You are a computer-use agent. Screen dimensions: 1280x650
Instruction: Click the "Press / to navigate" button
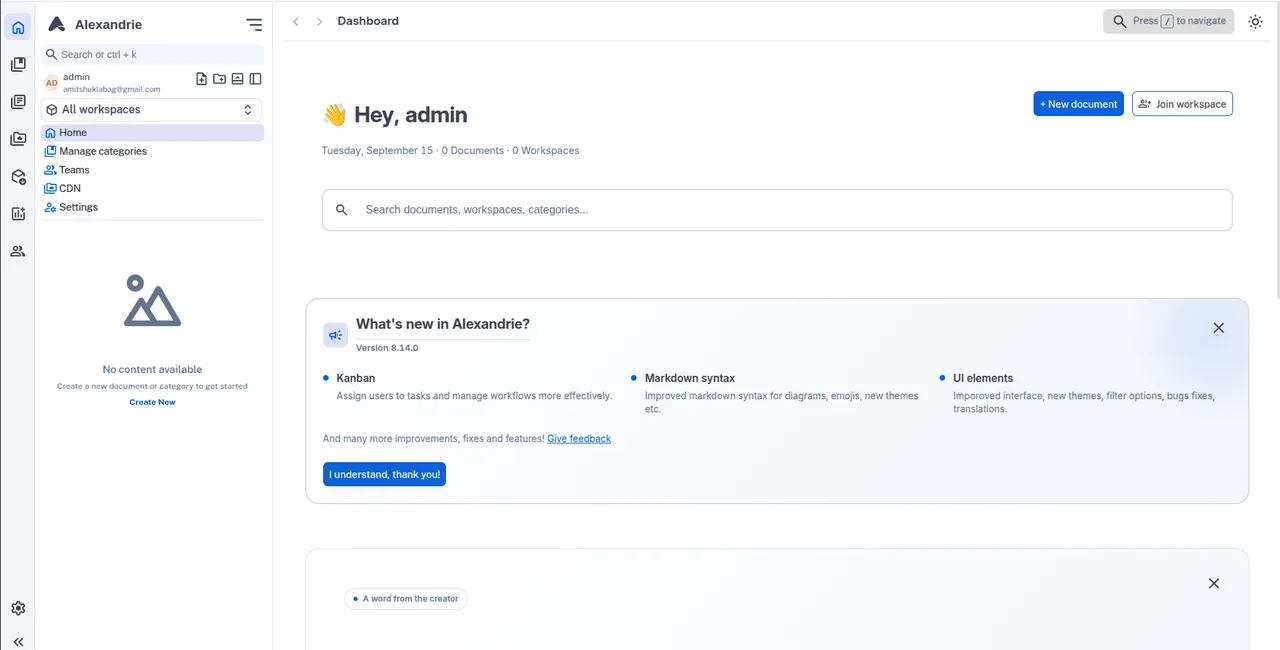pyautogui.click(x=1169, y=21)
